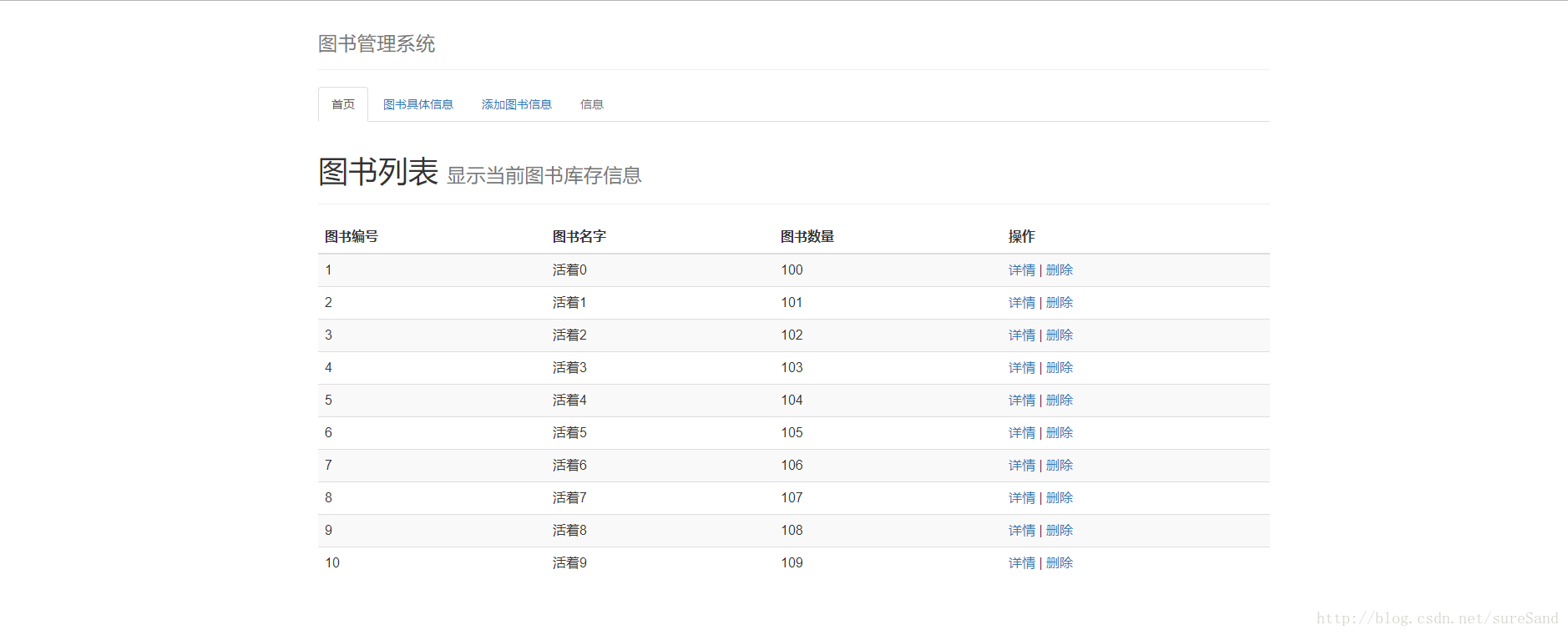Click the 图书管理系统 brand title
This screenshot has width=1568, height=635.
377,43
